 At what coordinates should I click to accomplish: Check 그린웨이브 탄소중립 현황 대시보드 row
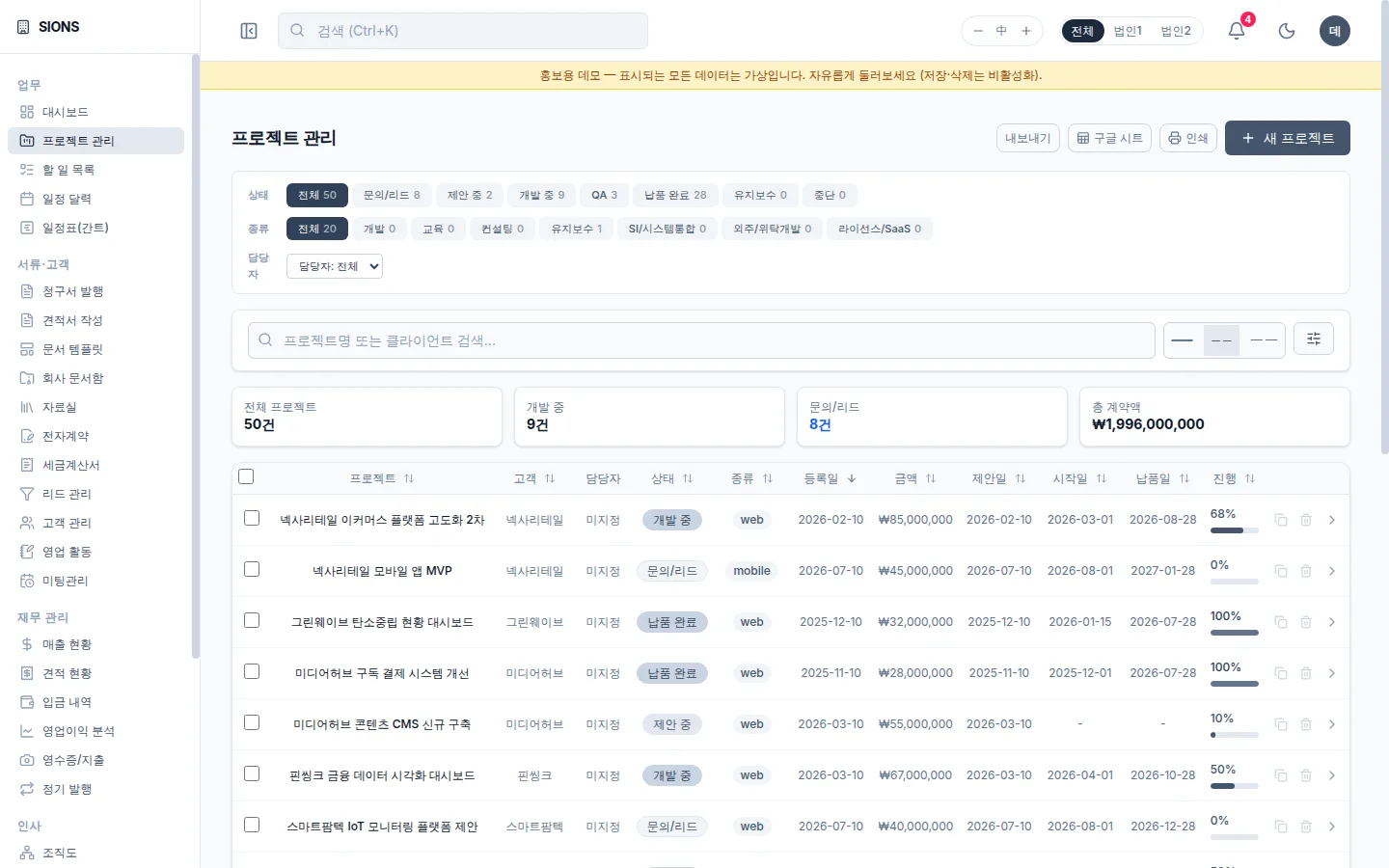click(x=252, y=620)
